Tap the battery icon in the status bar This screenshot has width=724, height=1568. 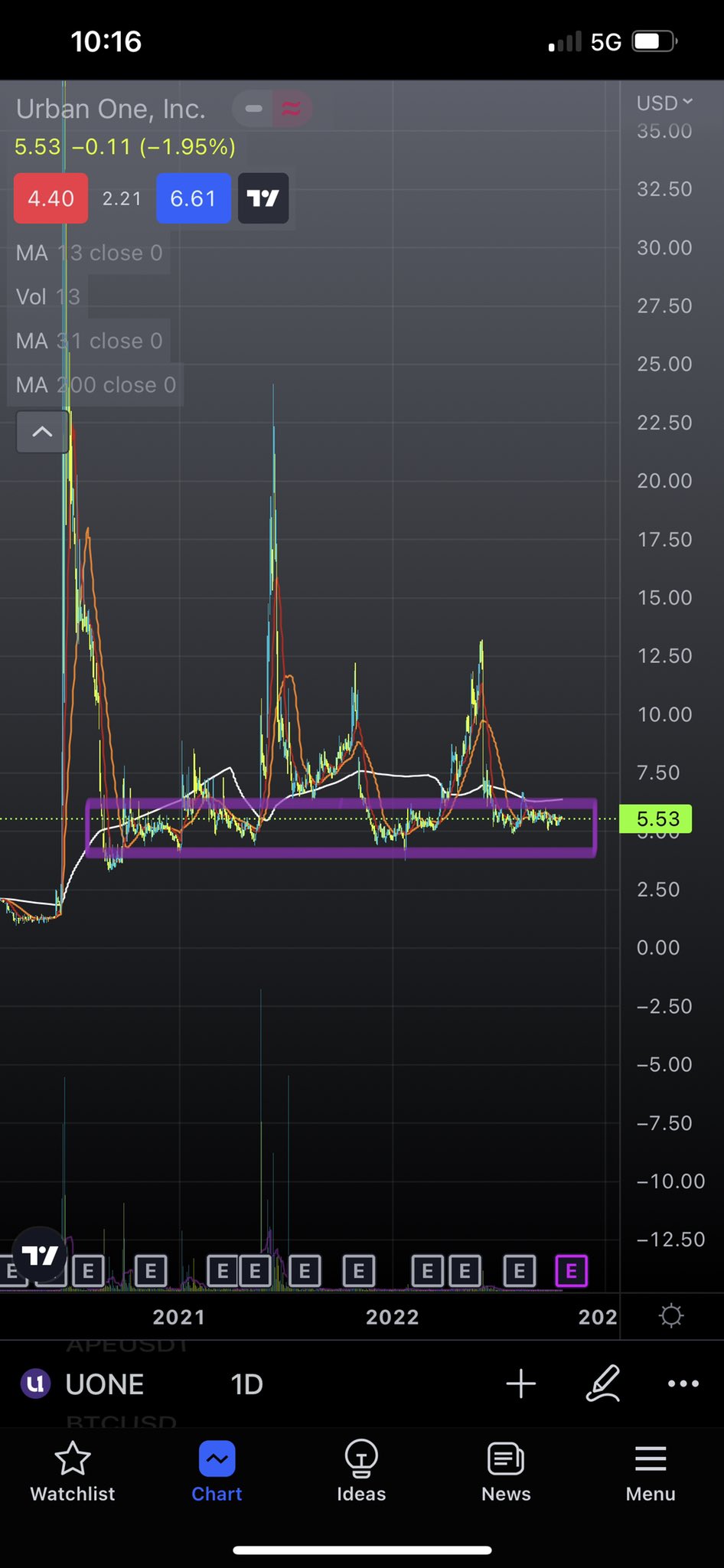pos(655,41)
